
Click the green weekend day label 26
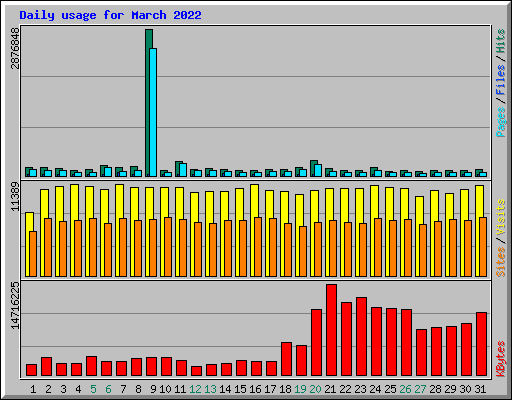[405, 389]
